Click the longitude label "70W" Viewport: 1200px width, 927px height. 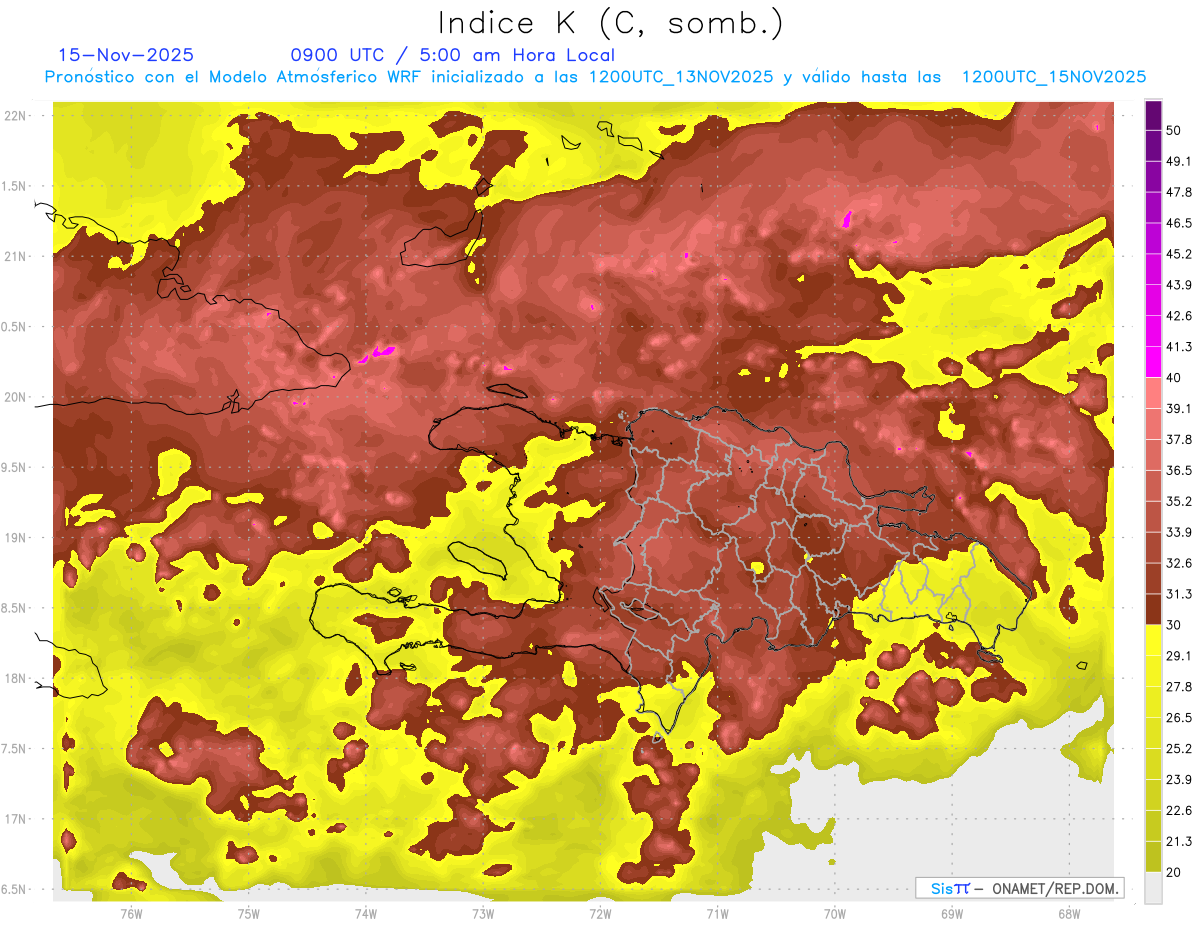[x=835, y=913]
